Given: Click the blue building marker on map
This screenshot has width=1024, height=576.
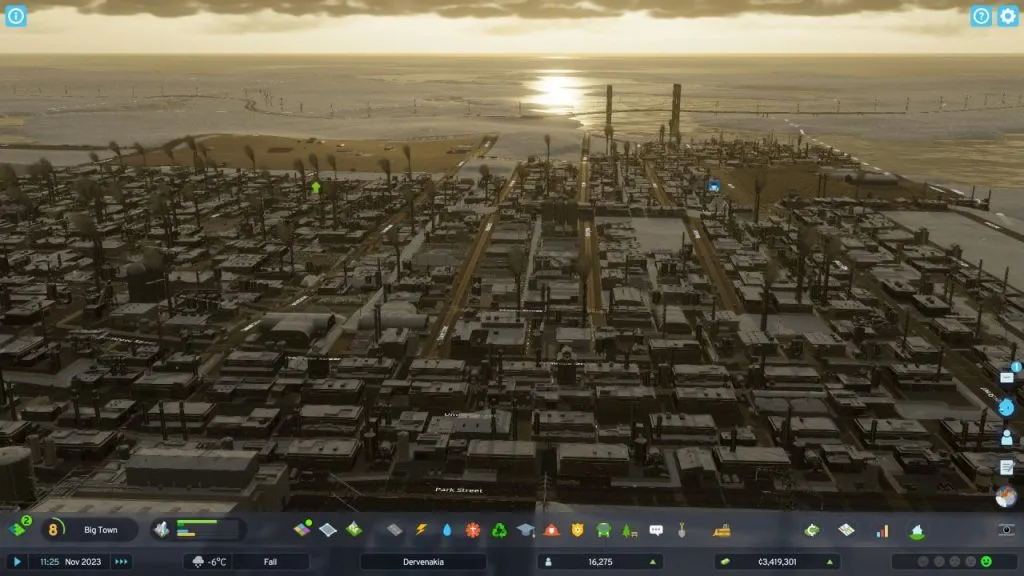Looking at the screenshot, I should [x=713, y=187].
